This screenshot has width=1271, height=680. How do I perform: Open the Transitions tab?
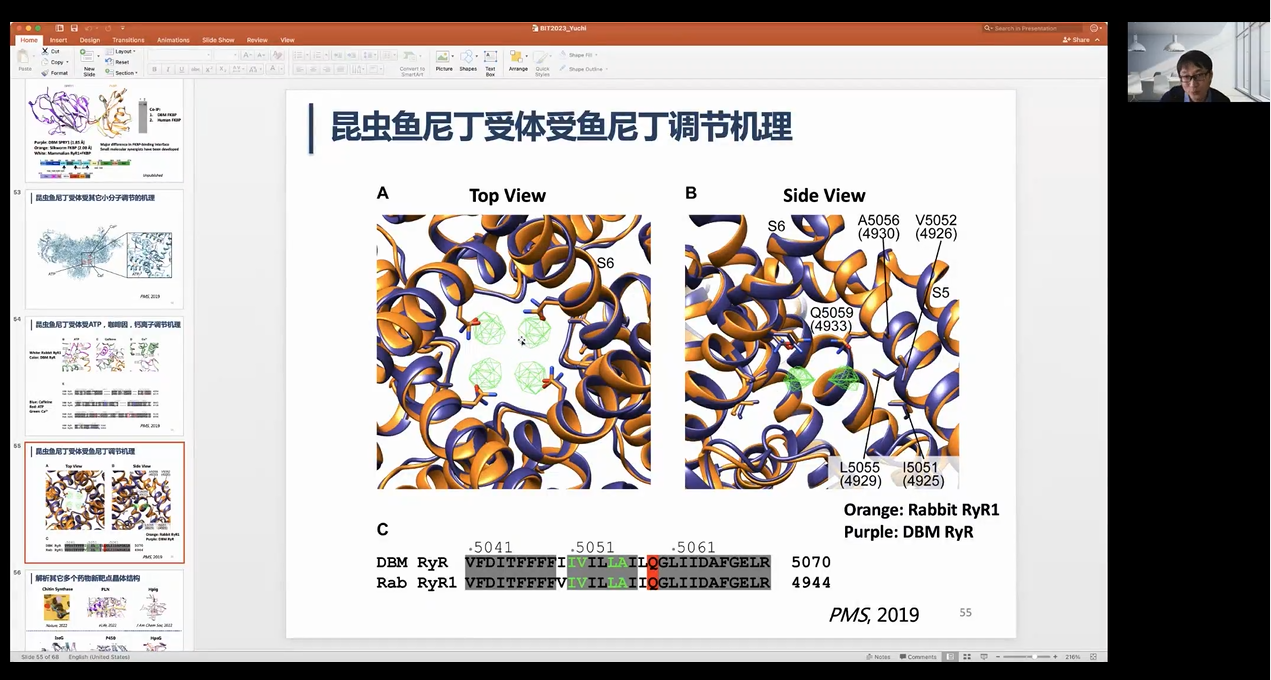coord(128,40)
